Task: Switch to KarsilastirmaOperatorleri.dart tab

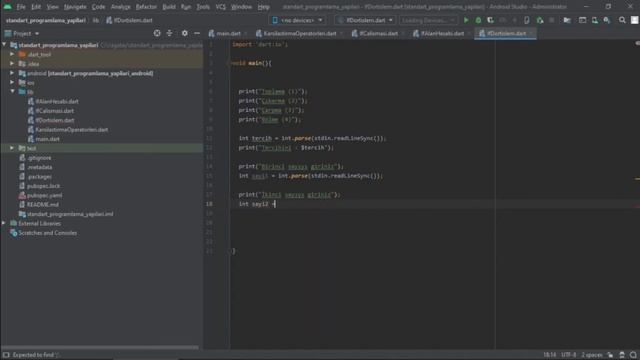Action: coord(300,33)
